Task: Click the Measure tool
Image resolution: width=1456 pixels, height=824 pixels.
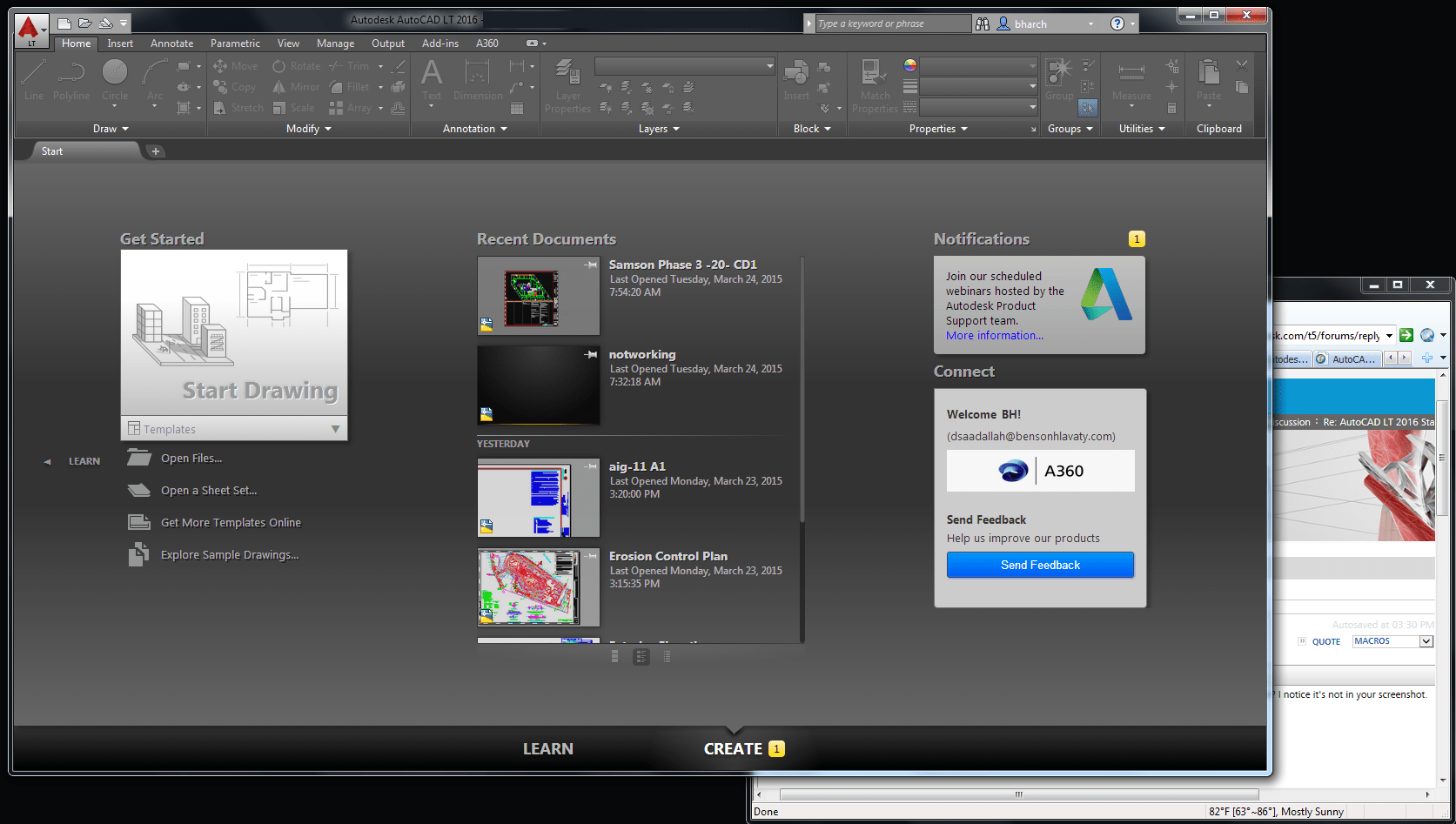Action: (1131, 80)
